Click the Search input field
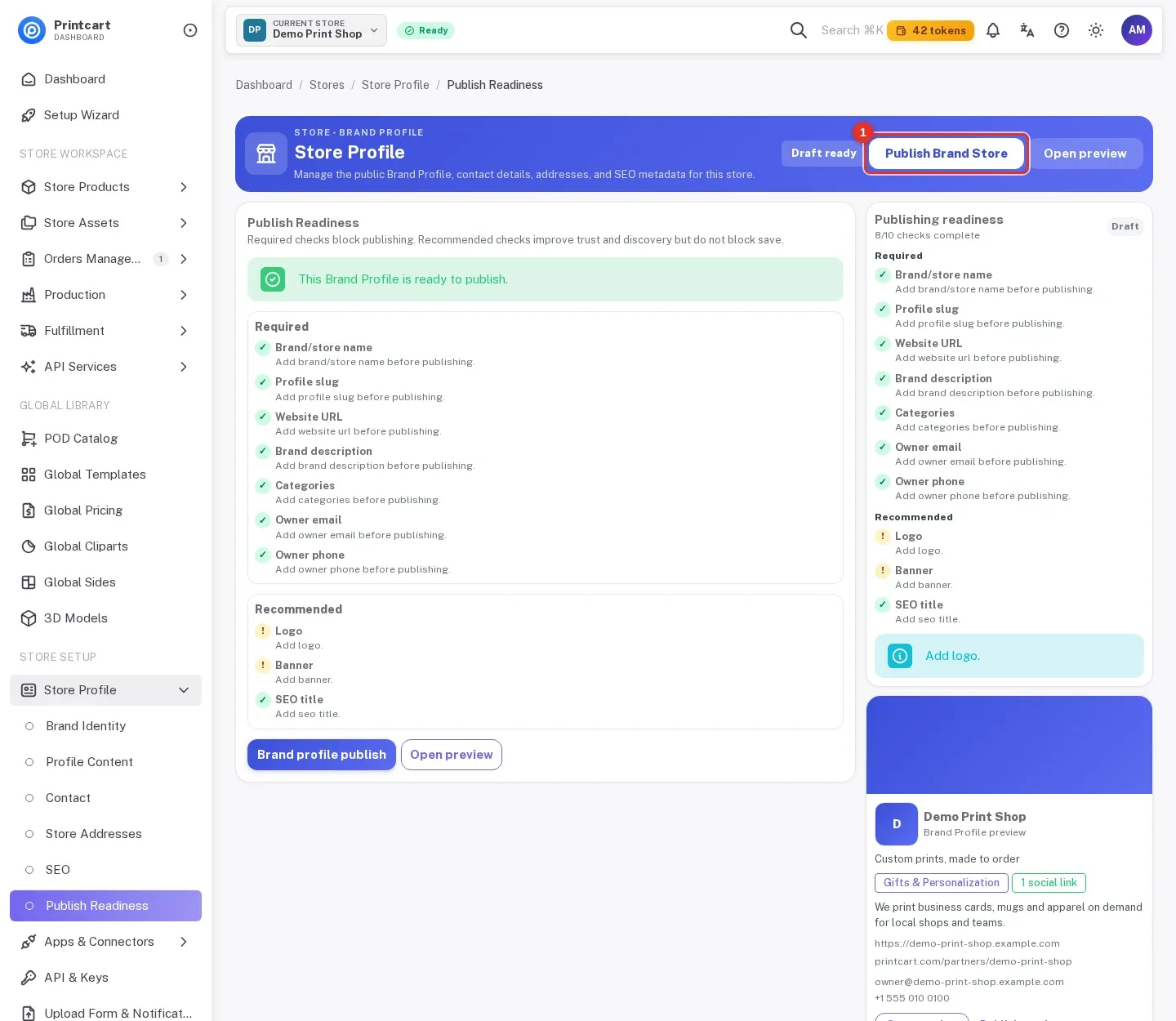 (x=852, y=30)
